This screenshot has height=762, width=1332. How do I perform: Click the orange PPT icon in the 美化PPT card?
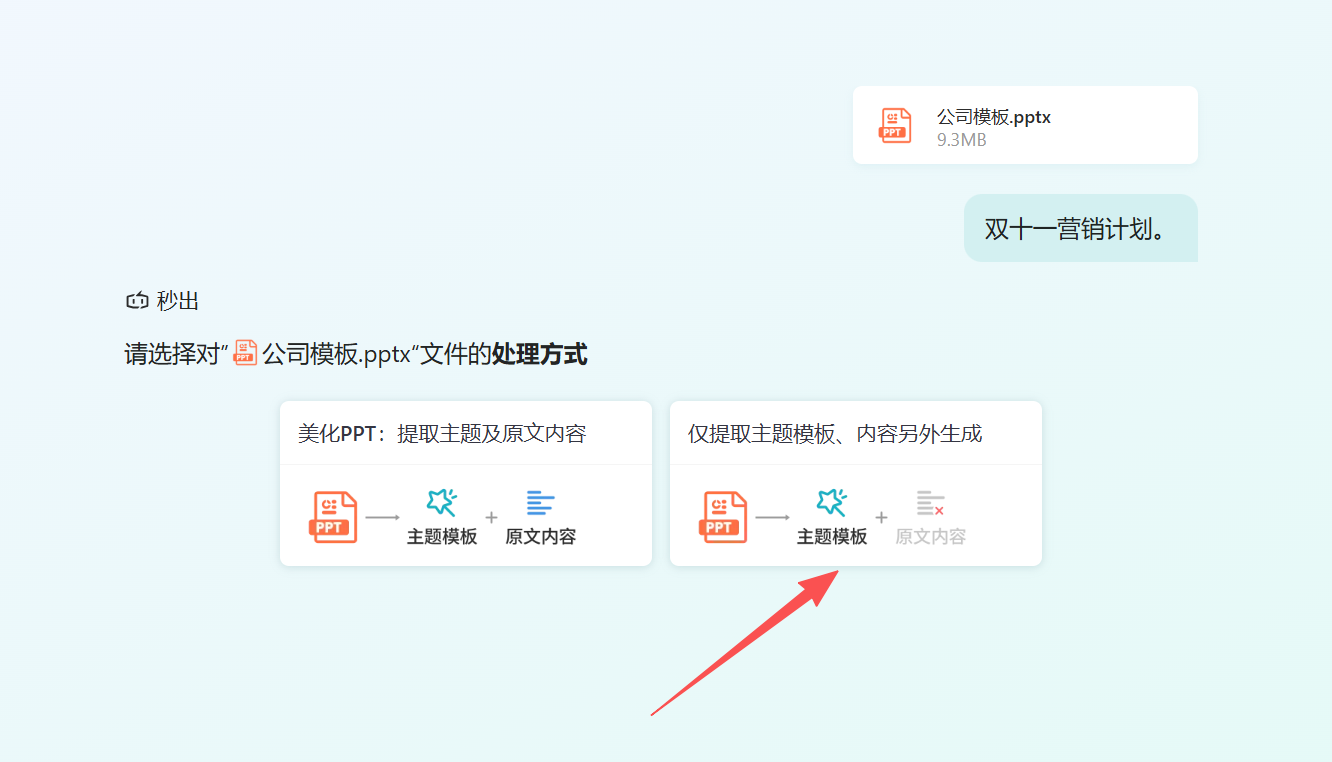coord(333,517)
